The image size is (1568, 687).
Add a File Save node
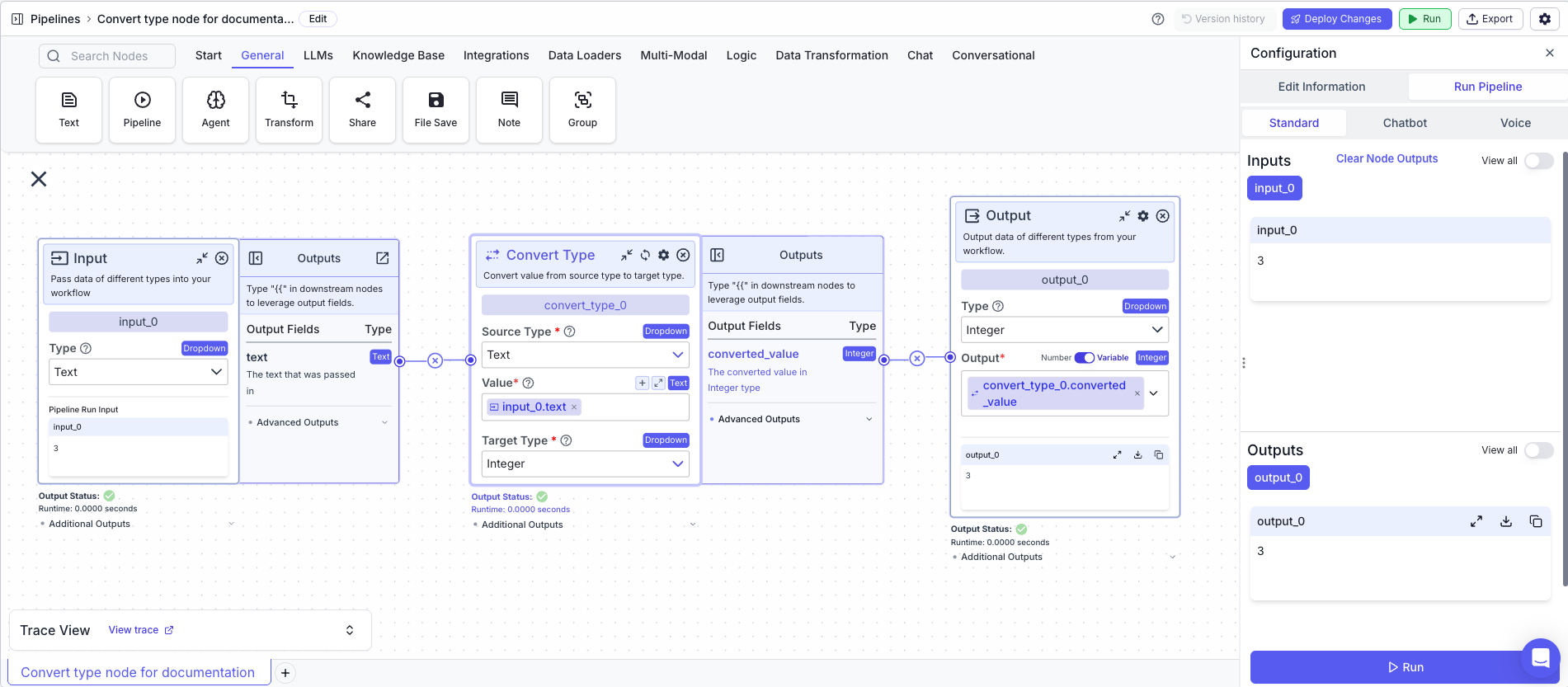[436, 110]
